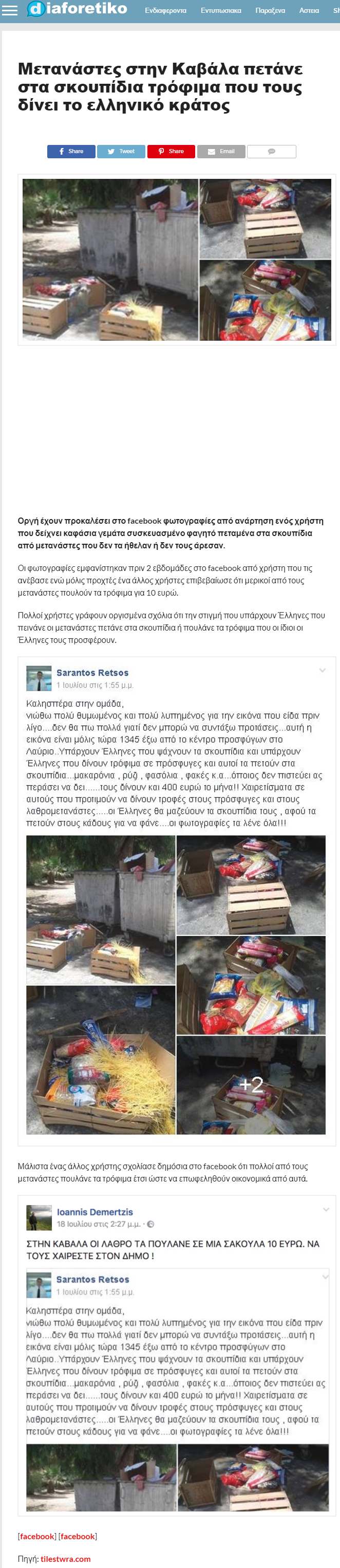
Task: Click the diaforetiko site logo
Action: (77, 9)
